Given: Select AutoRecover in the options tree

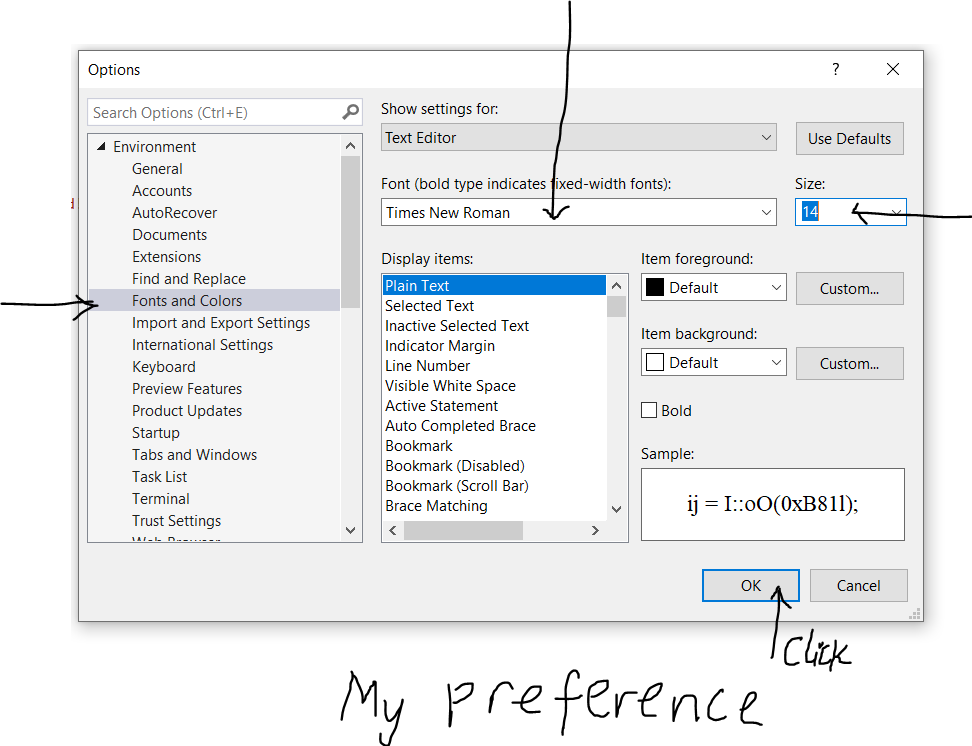Looking at the screenshot, I should [174, 213].
